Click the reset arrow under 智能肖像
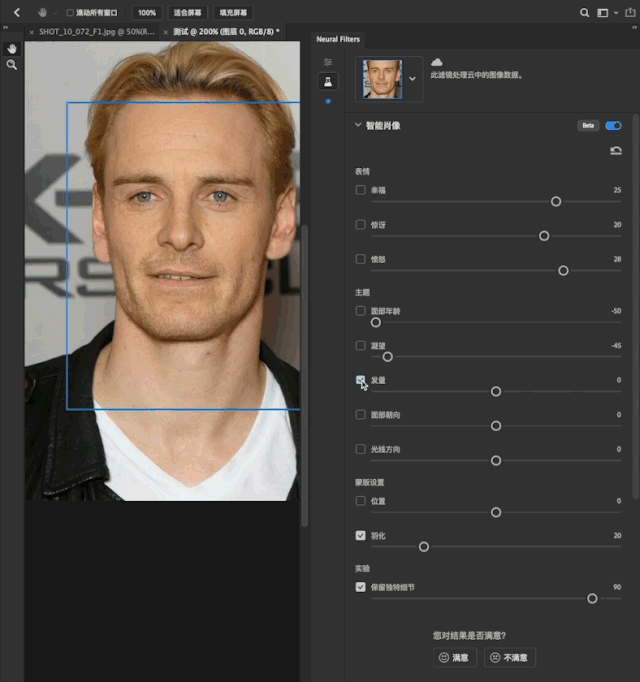Image resolution: width=640 pixels, height=682 pixels. tap(615, 151)
